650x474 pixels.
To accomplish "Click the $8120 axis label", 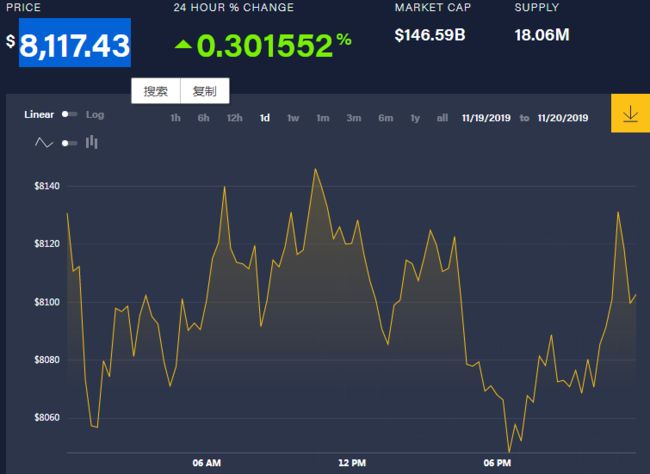I will 47,244.
